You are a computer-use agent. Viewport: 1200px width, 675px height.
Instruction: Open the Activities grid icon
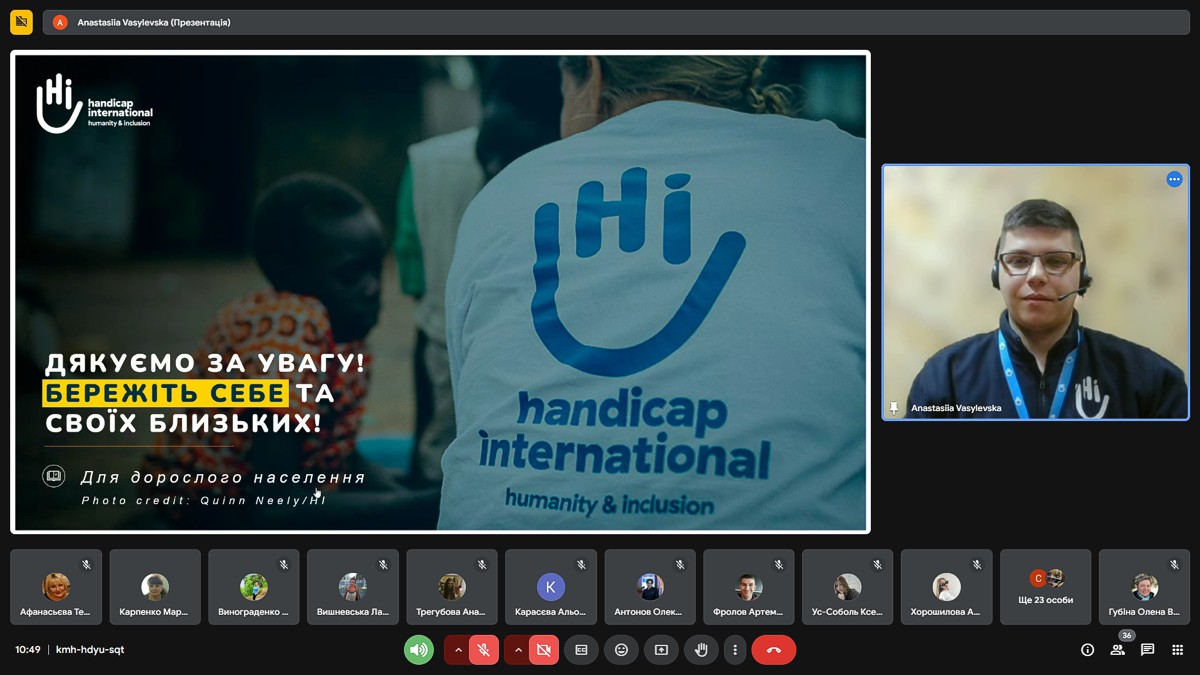tap(1177, 650)
